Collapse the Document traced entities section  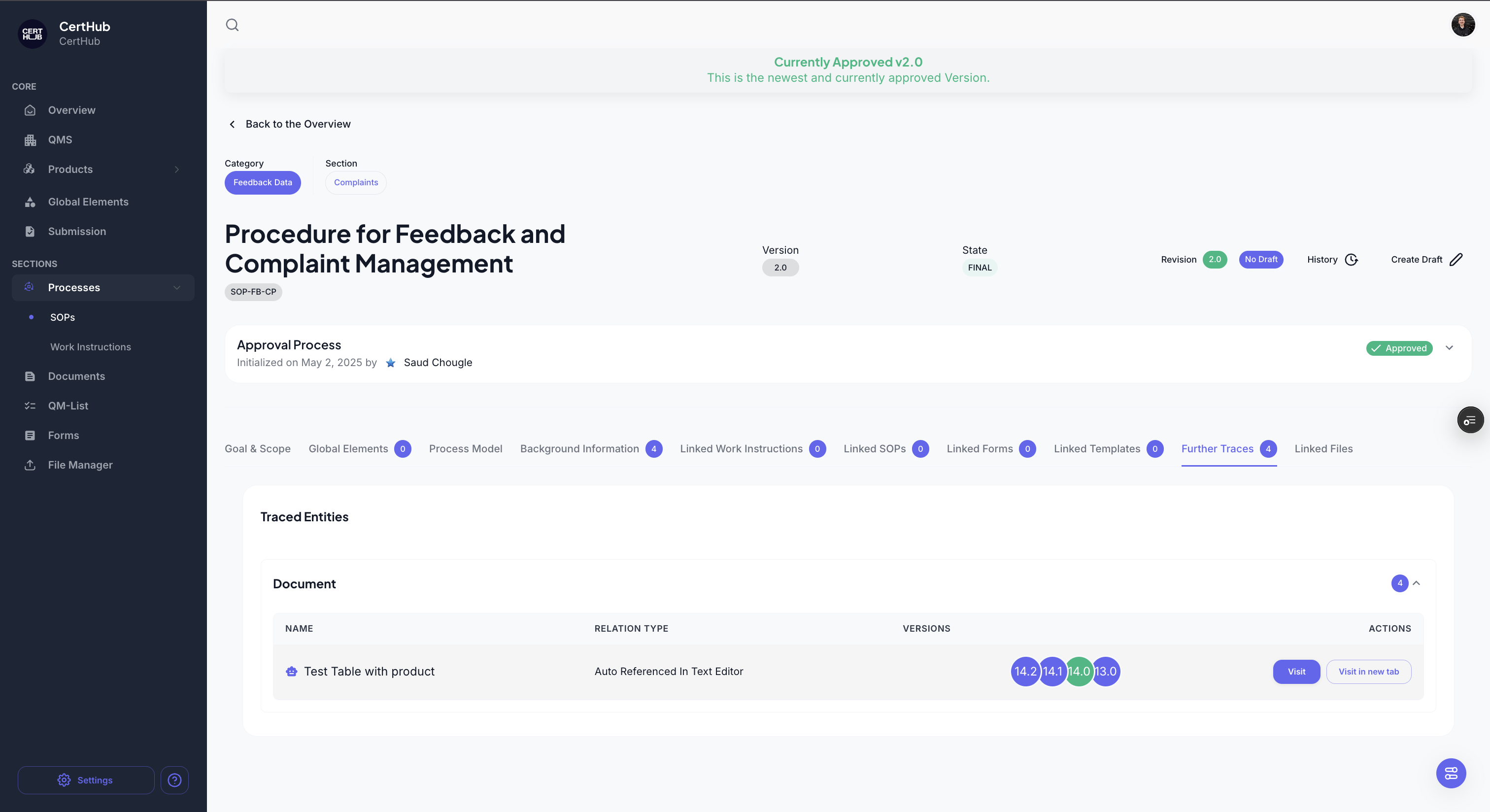(x=1417, y=583)
